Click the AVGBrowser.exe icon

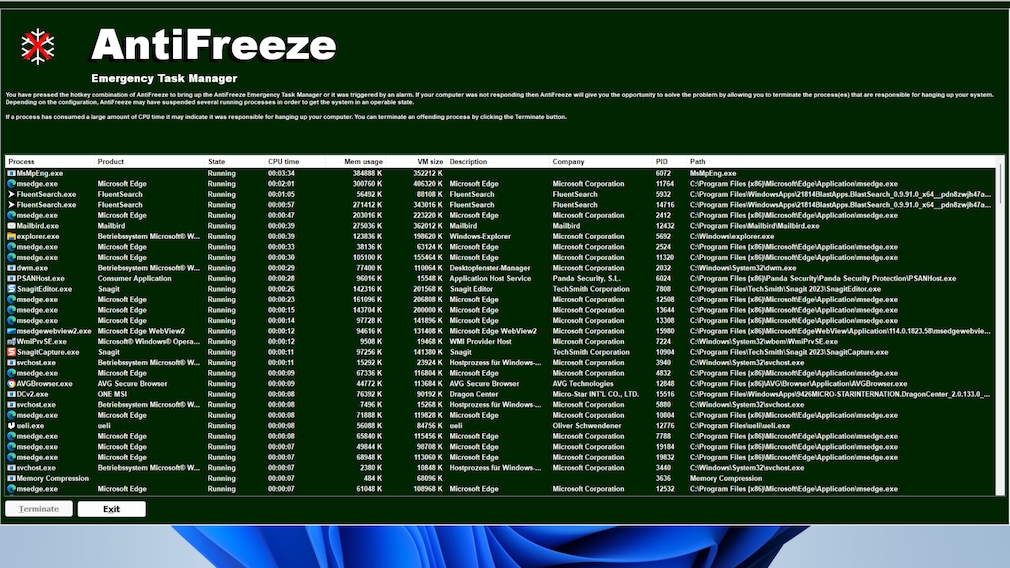[11, 383]
